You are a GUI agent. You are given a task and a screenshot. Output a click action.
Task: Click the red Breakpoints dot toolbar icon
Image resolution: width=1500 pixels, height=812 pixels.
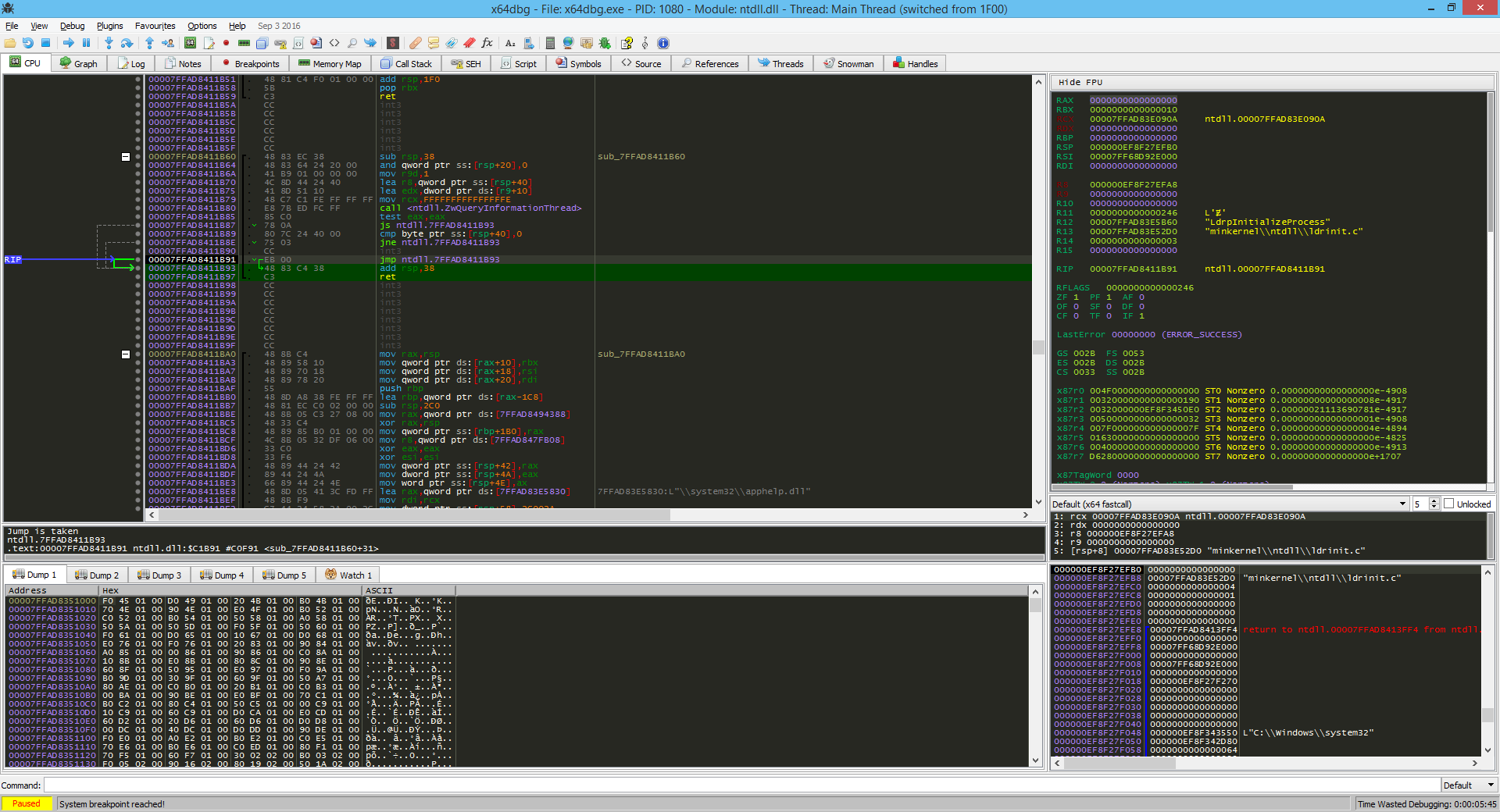point(226,43)
